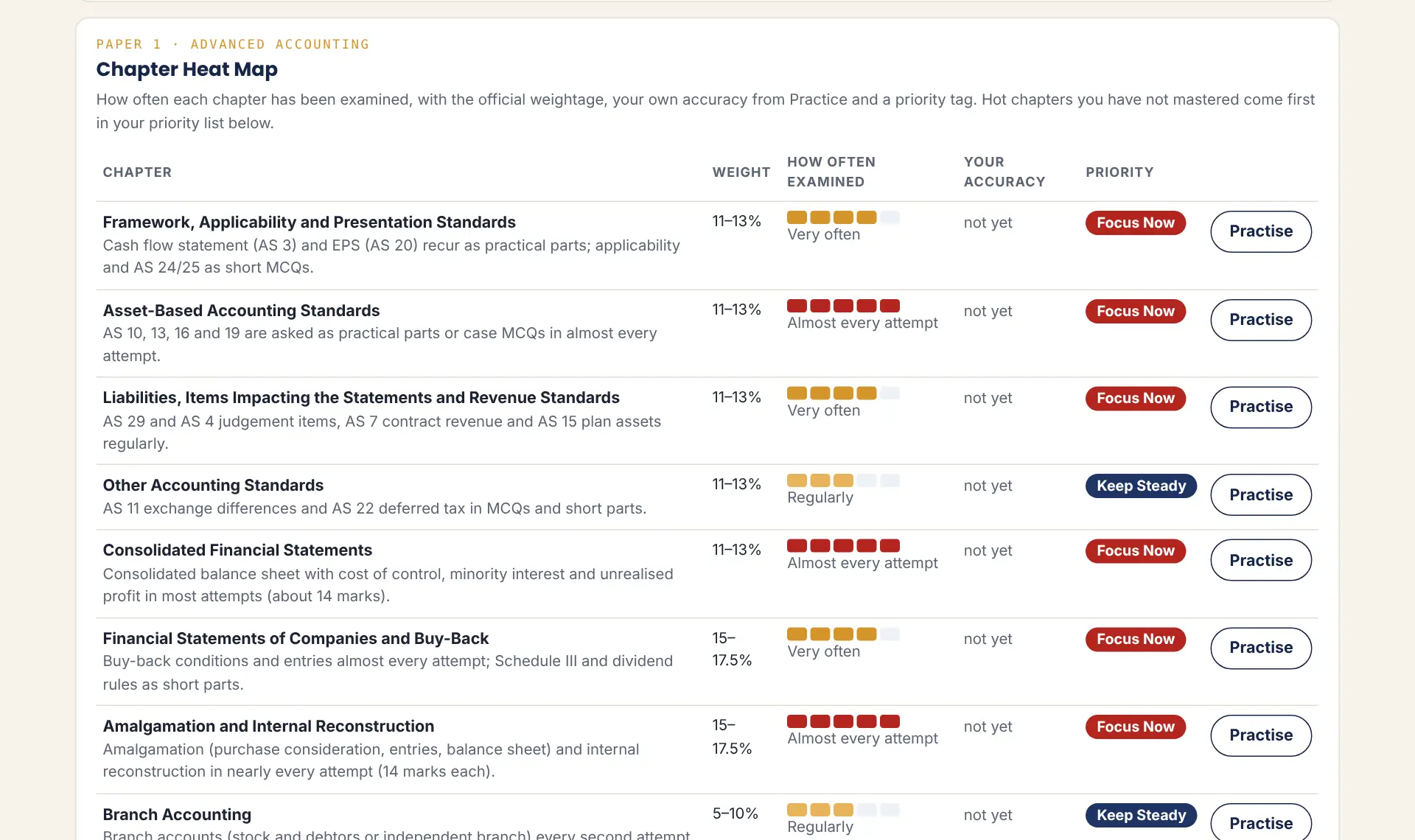Click Focus Now tag on Asset-Based Accounting Standards row
The width and height of the screenshot is (1415, 840).
click(x=1136, y=311)
